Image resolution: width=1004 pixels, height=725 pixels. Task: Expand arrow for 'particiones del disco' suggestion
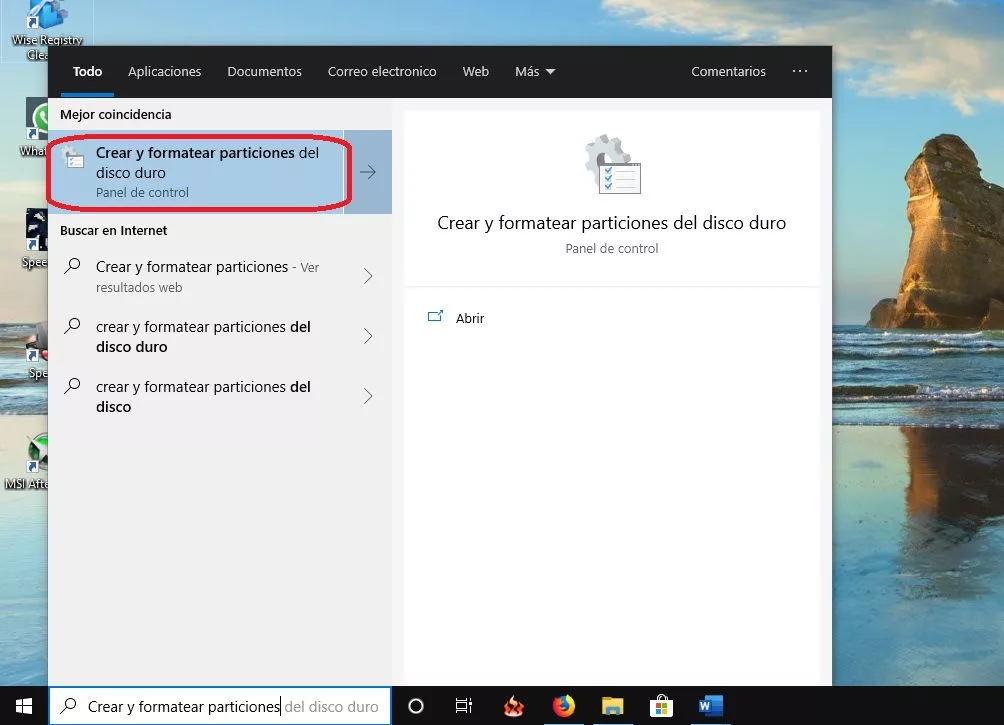point(368,397)
